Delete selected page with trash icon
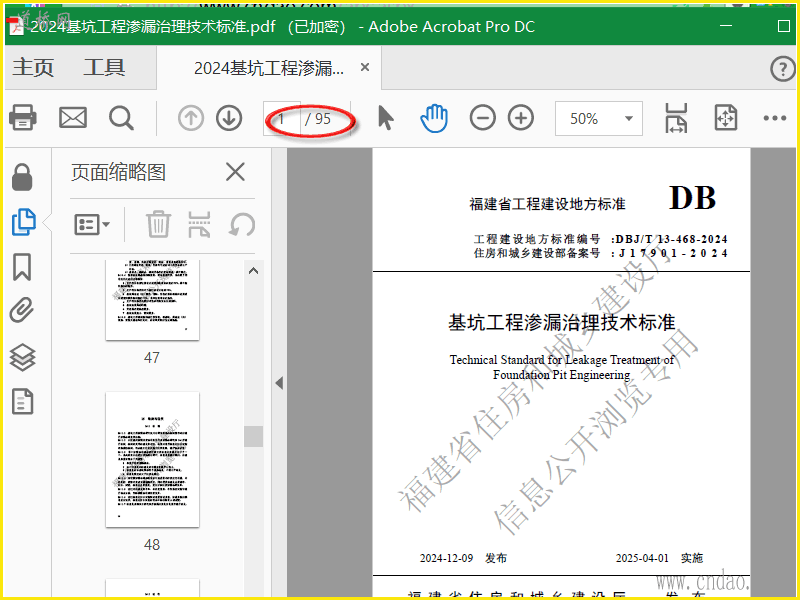800x600 pixels. 158,224
